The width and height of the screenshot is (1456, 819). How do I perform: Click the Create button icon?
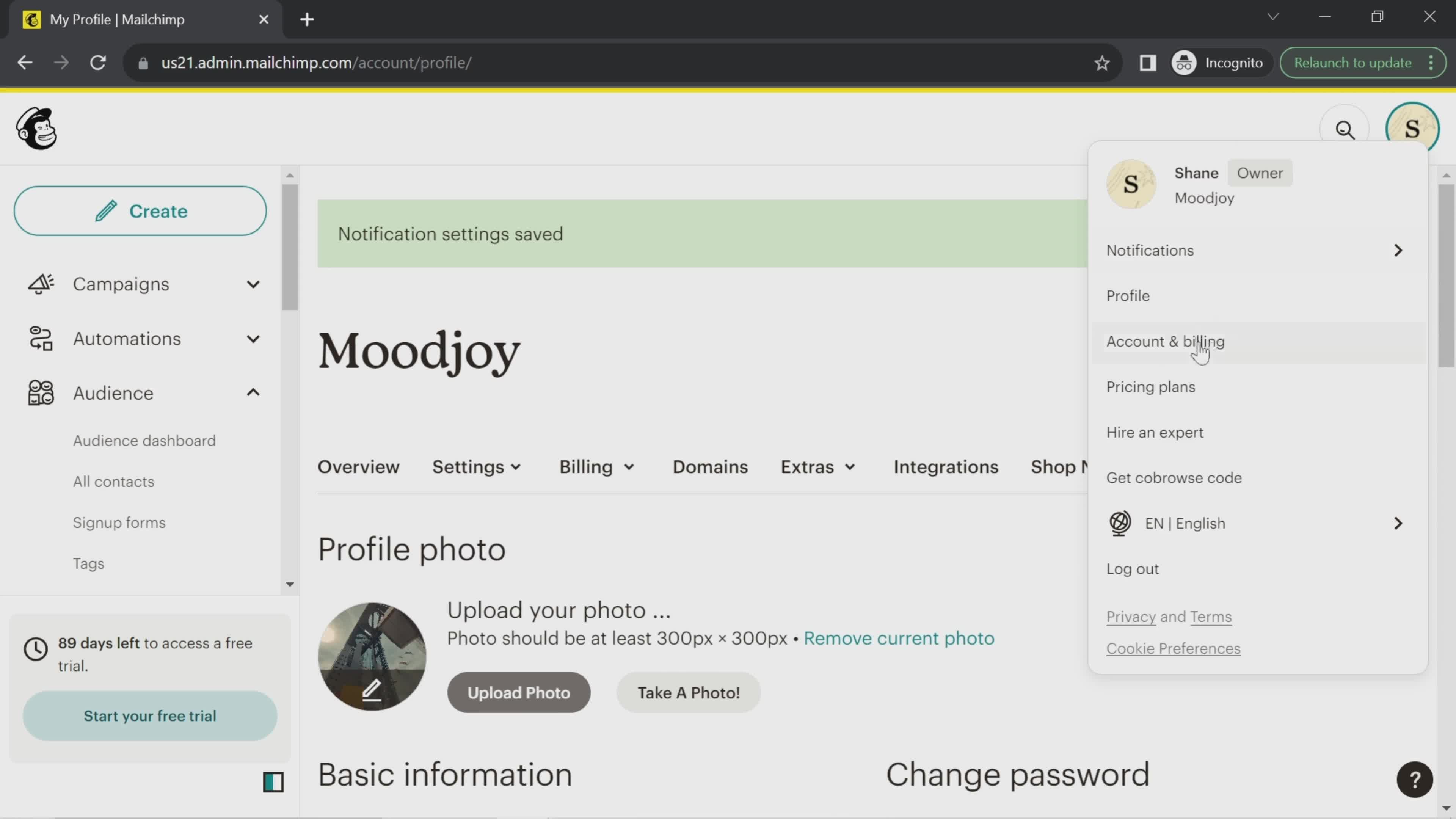(107, 211)
